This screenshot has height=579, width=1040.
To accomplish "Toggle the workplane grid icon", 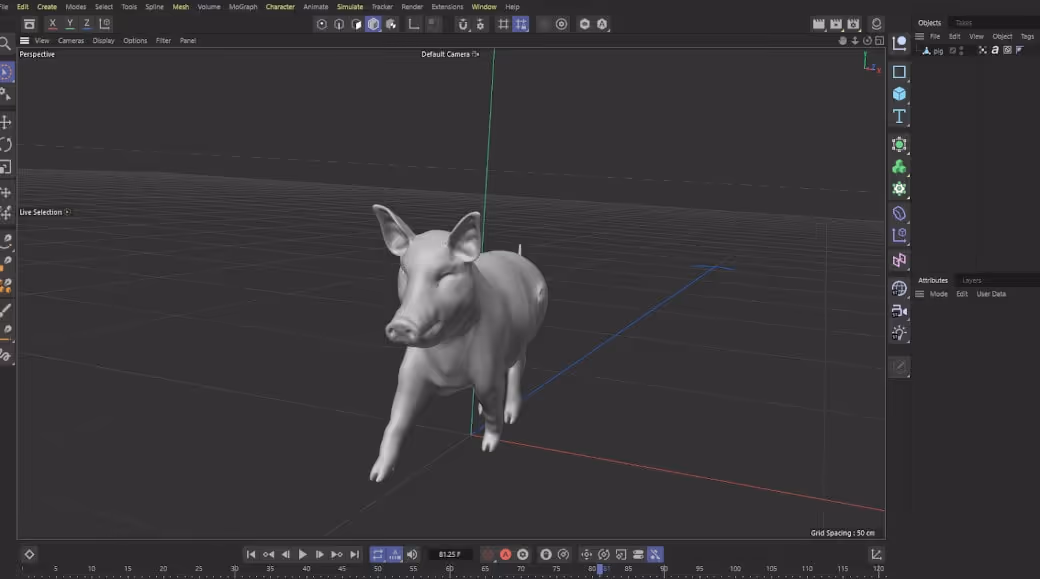I will point(503,25).
